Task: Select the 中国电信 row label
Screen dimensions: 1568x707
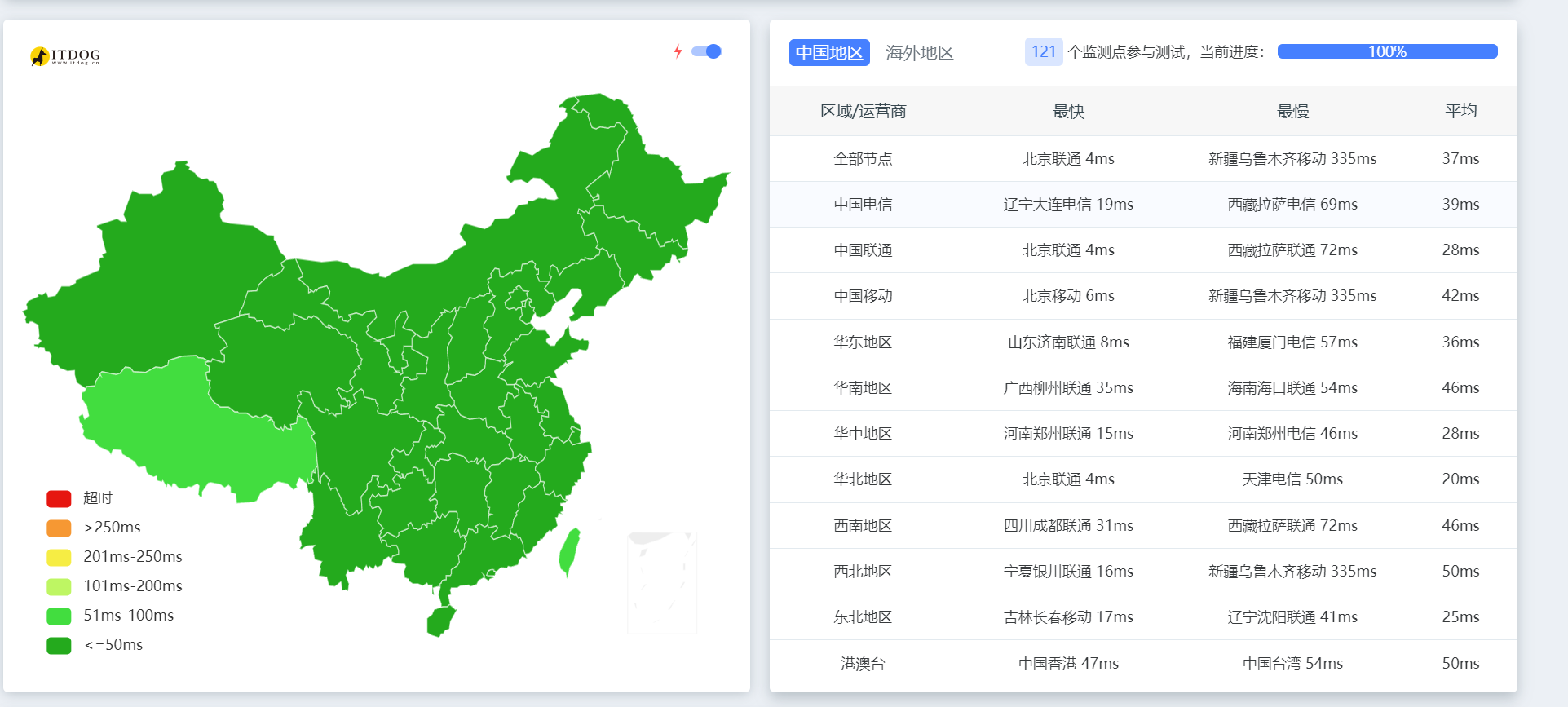Action: [x=863, y=204]
